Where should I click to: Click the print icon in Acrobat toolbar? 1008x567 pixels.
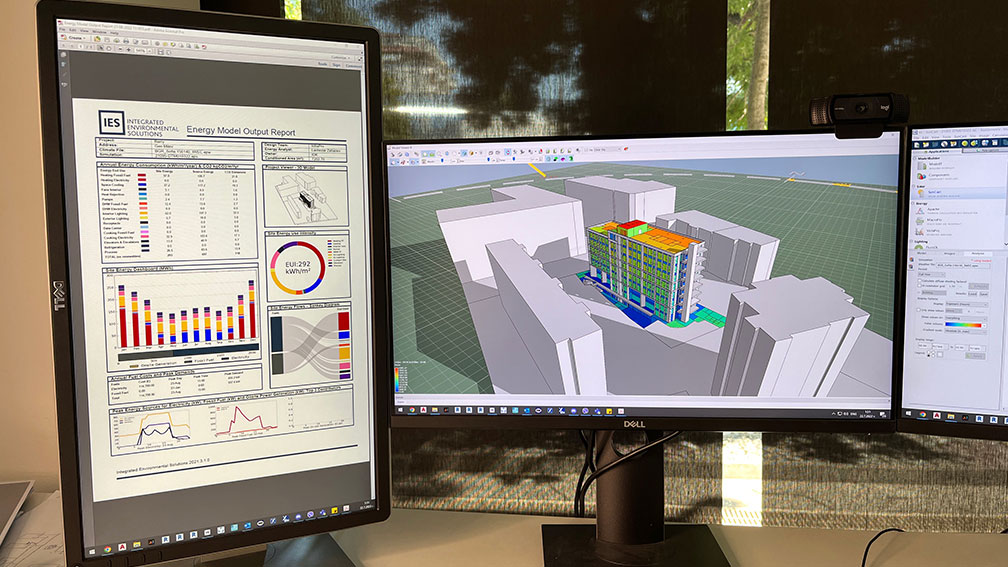[126, 41]
